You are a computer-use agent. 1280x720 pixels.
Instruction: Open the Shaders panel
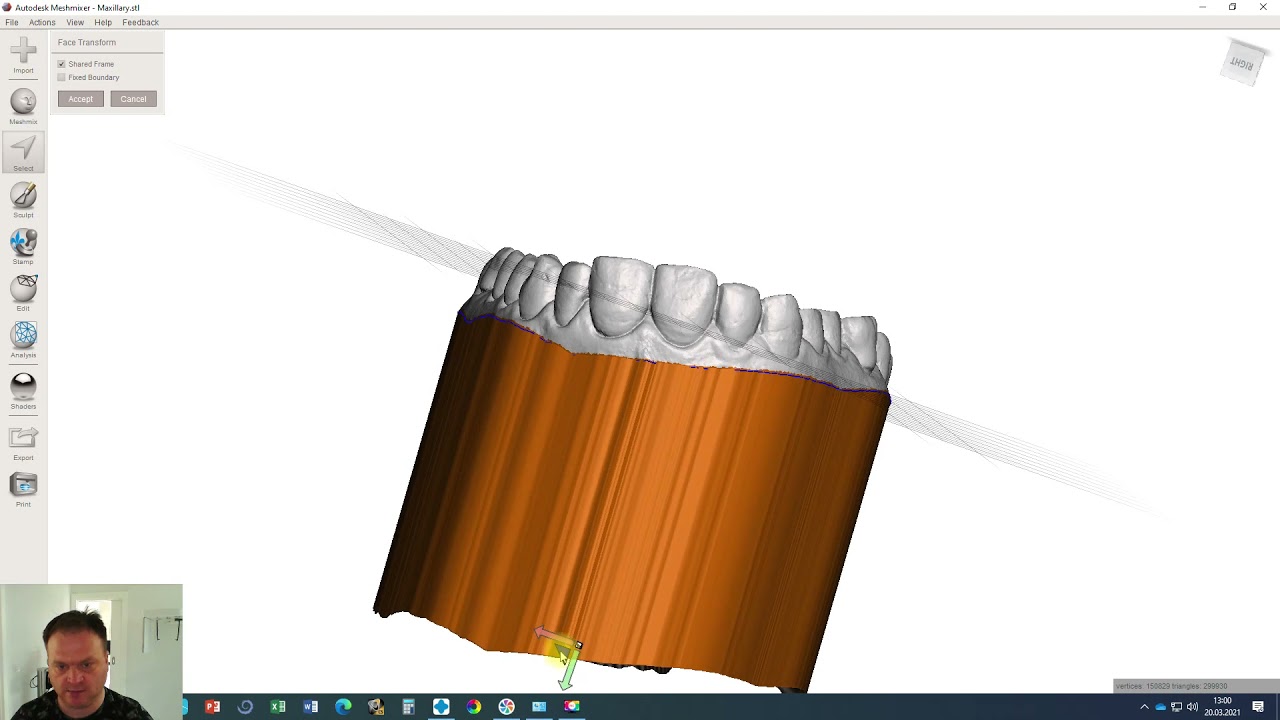(x=23, y=392)
